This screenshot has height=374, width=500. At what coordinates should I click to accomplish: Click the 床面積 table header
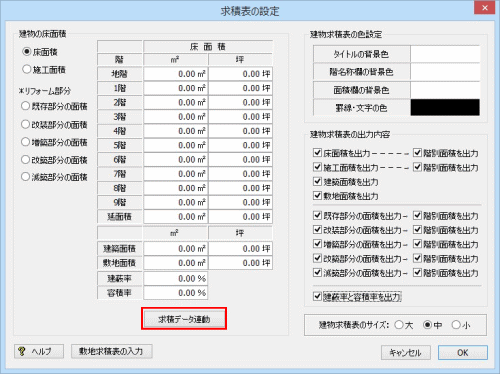coord(208,47)
